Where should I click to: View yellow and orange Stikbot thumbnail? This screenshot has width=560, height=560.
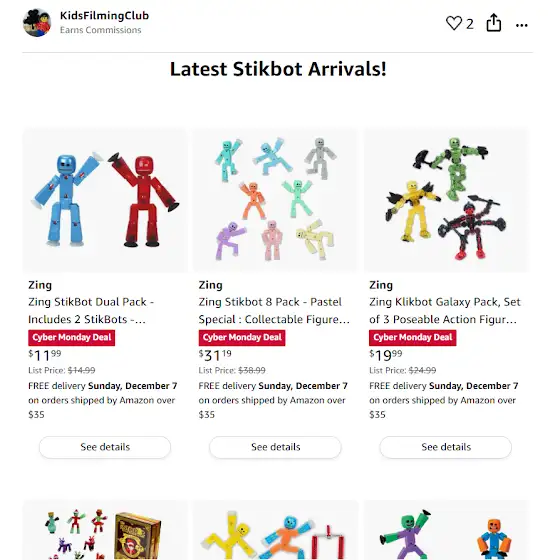pyautogui.click(x=275, y=530)
